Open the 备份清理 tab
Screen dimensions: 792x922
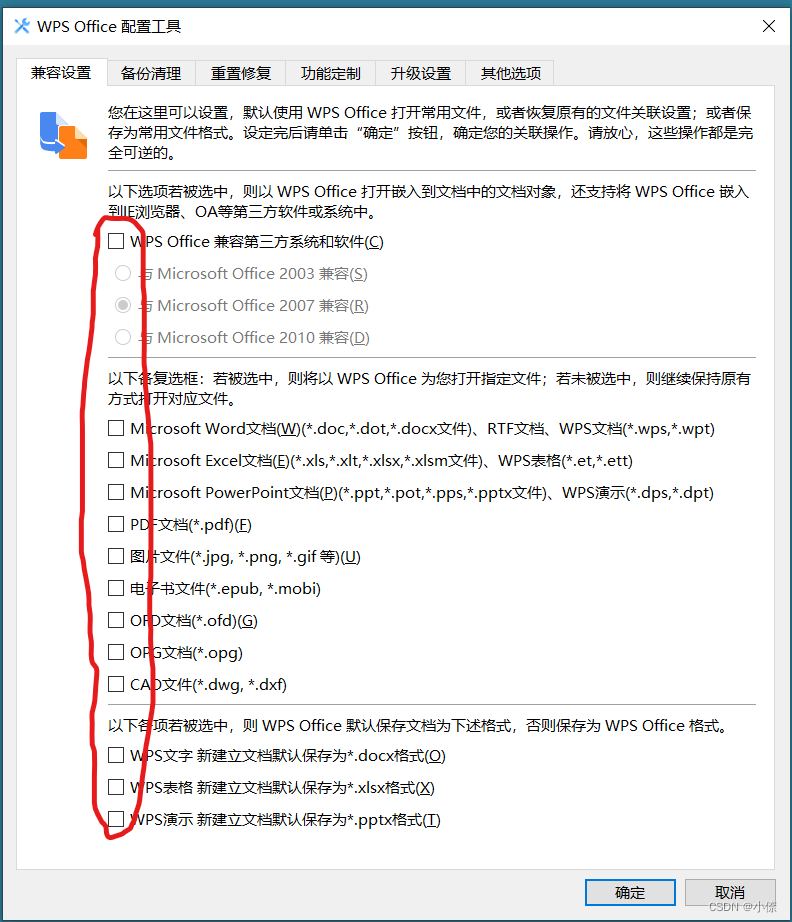click(x=151, y=73)
